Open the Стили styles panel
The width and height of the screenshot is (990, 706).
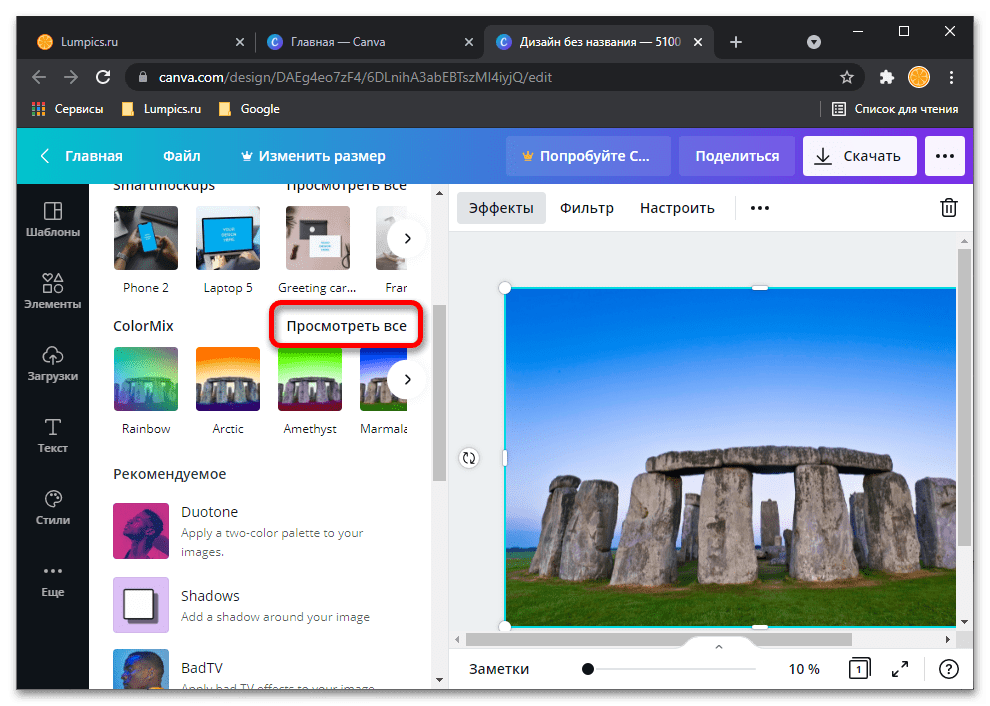(x=53, y=507)
